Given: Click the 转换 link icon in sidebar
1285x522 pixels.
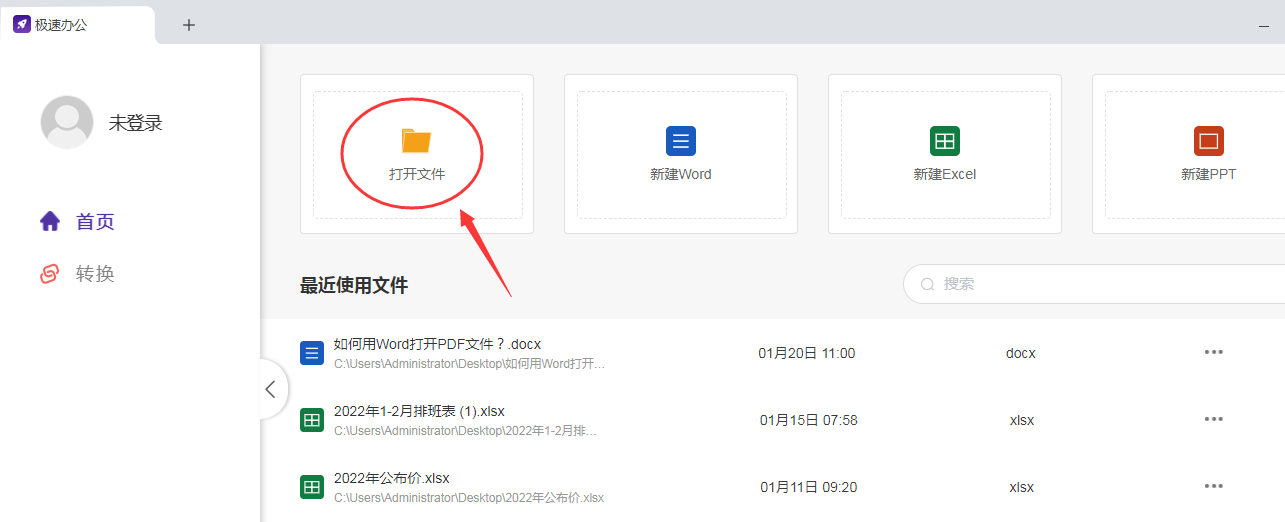Looking at the screenshot, I should coord(49,273).
